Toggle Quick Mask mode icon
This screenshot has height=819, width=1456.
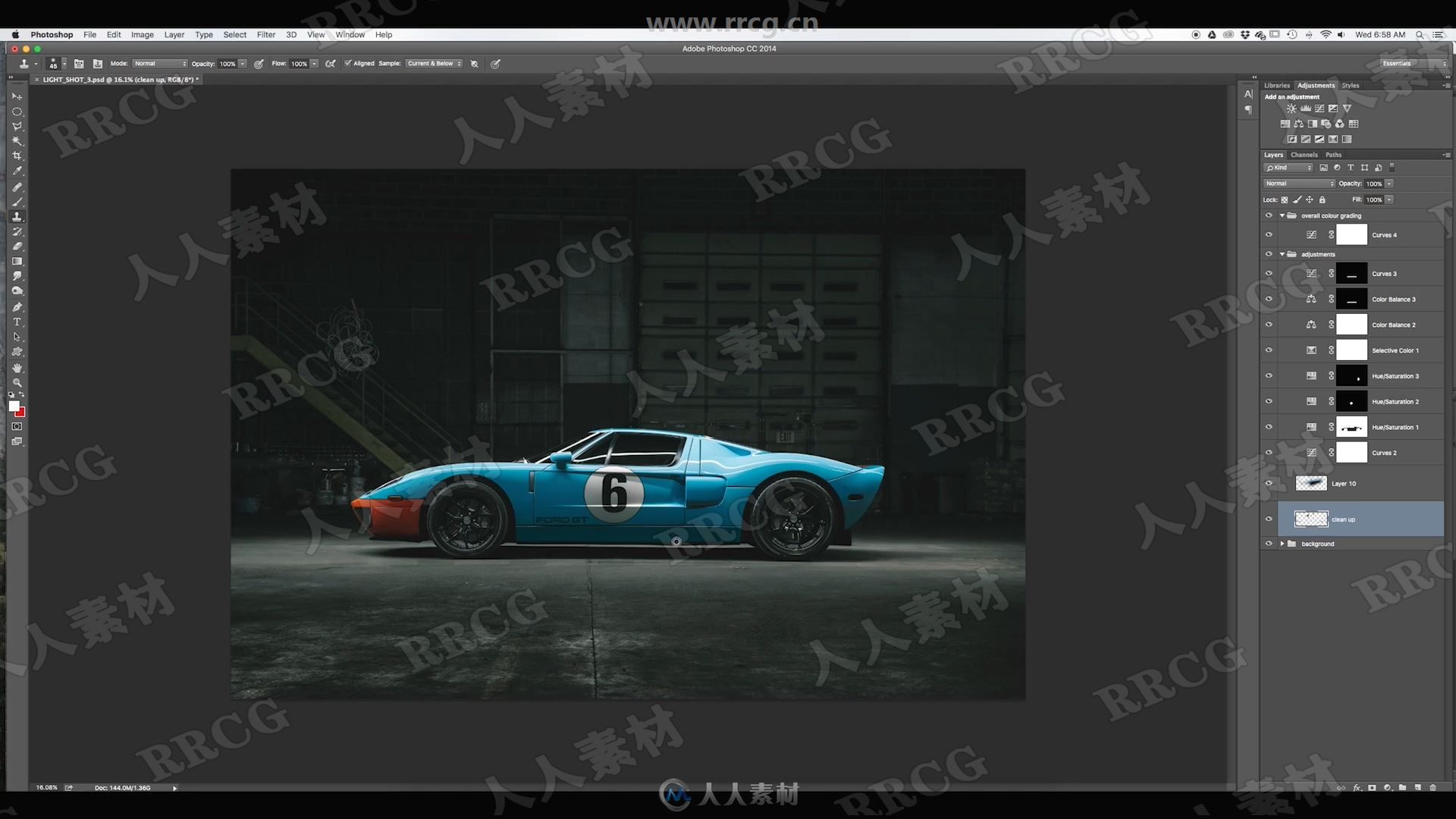point(17,427)
